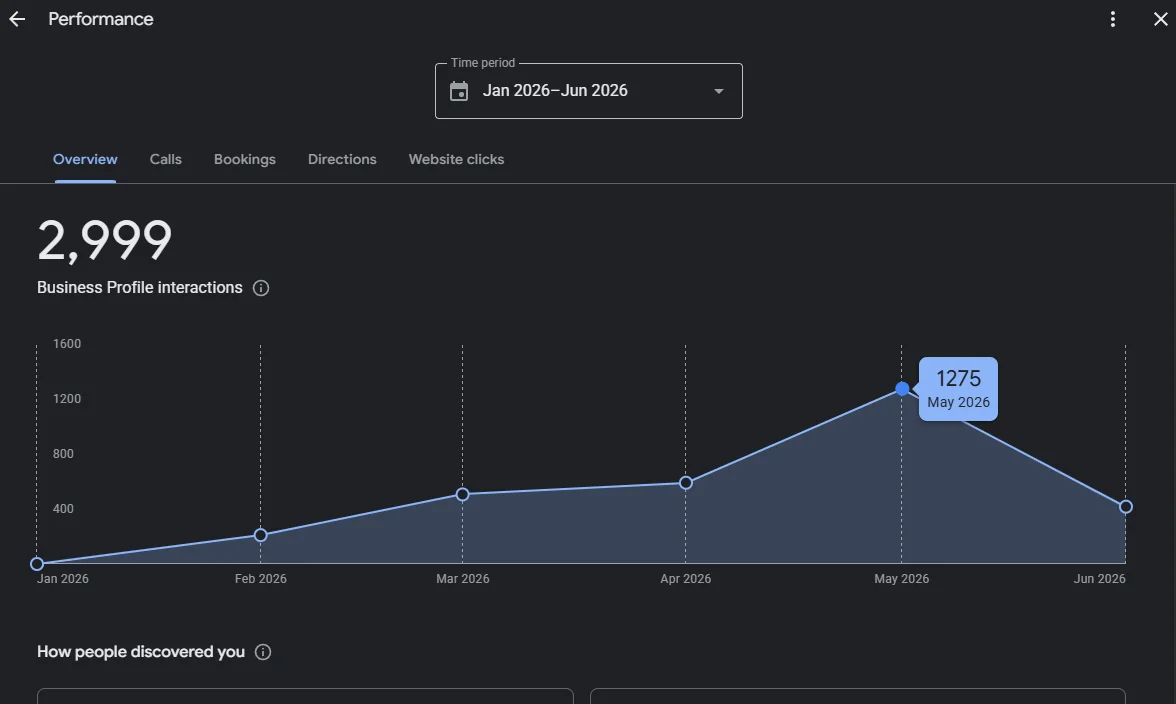Screen dimensions: 1176x704
Task: Open the three-dot more options menu
Action: click(x=1113, y=19)
